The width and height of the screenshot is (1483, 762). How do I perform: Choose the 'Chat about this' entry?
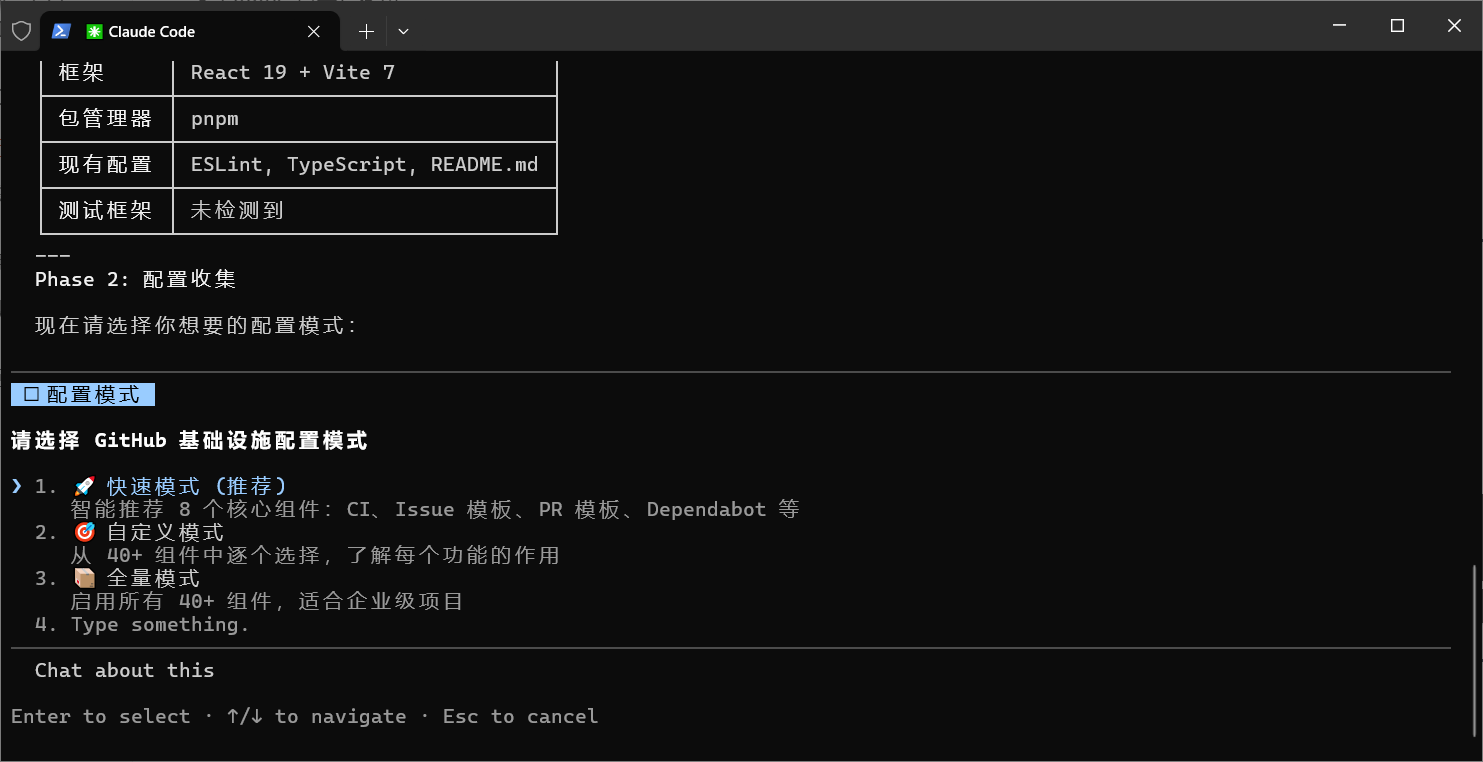point(124,670)
